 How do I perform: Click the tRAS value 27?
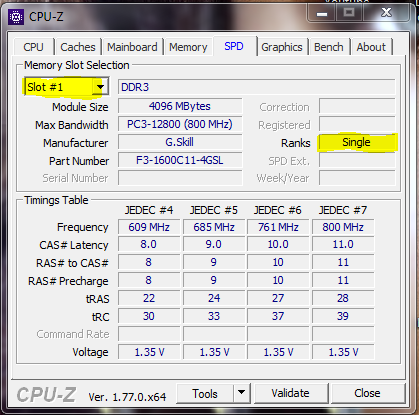pos(278,298)
